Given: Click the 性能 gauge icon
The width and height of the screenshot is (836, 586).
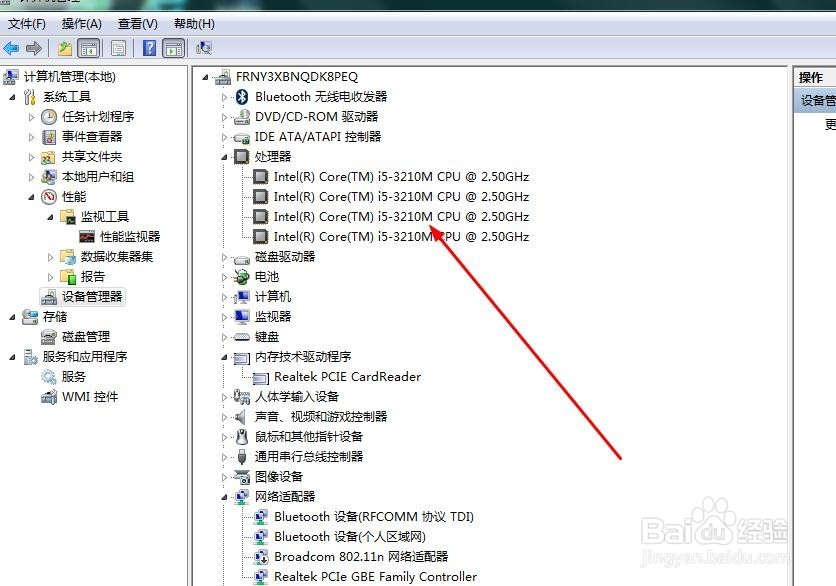Looking at the screenshot, I should 49,197.
